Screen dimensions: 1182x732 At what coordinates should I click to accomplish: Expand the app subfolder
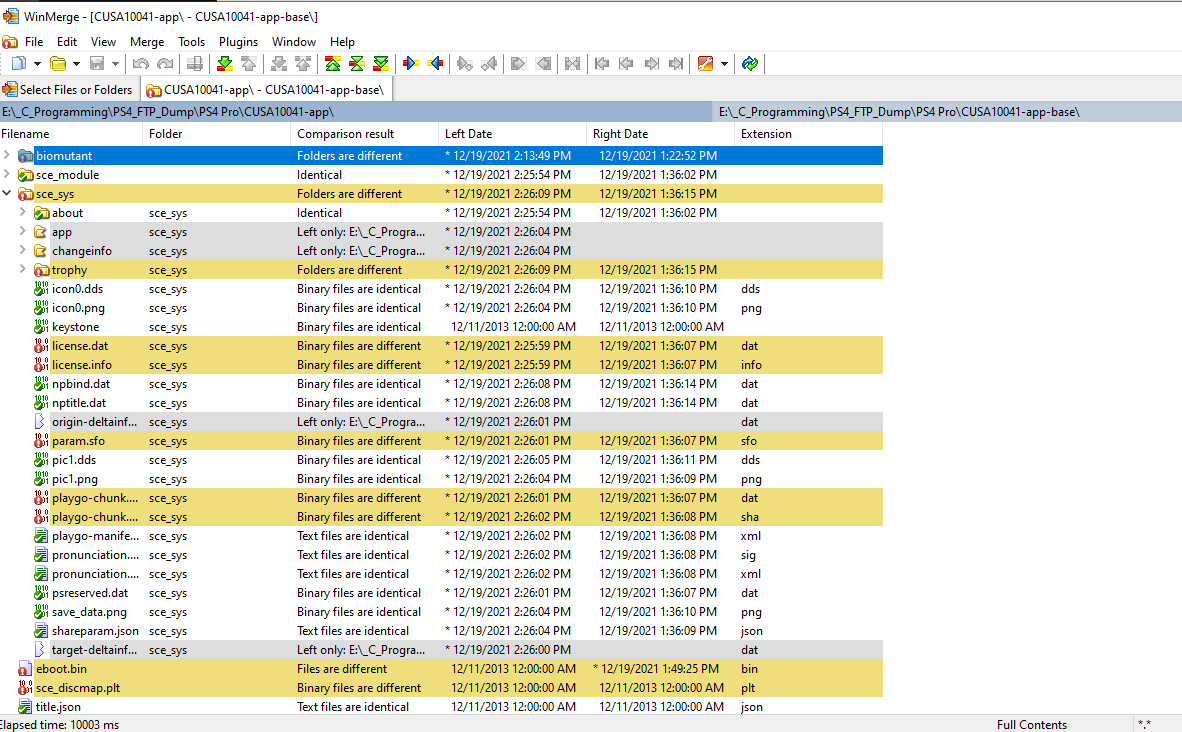pyautogui.click(x=23, y=231)
